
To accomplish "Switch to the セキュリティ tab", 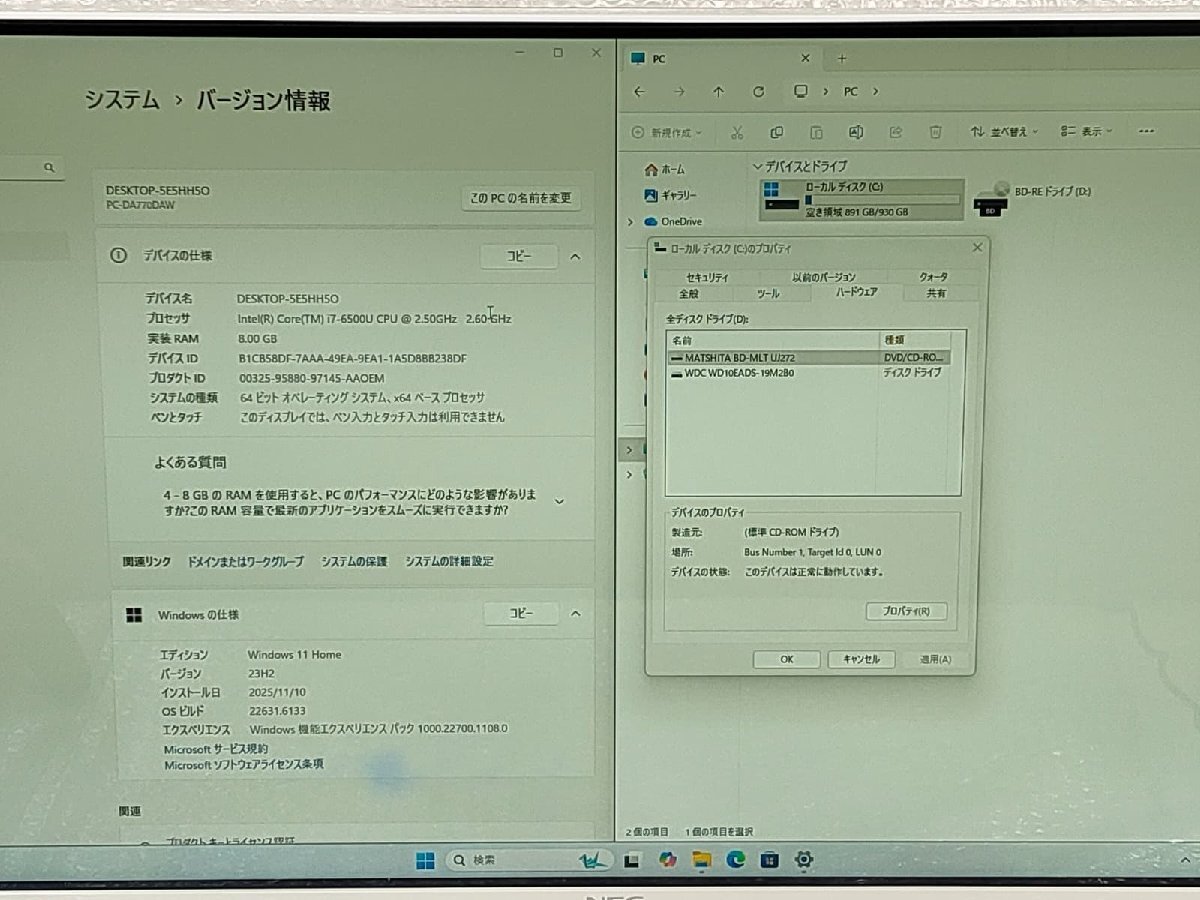I will 708,276.
